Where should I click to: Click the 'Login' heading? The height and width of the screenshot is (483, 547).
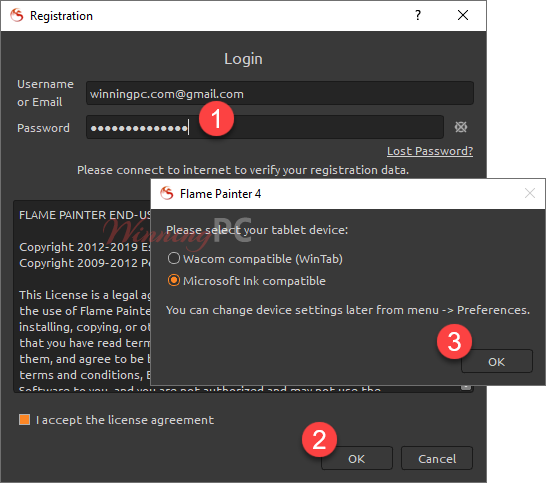(x=243, y=59)
